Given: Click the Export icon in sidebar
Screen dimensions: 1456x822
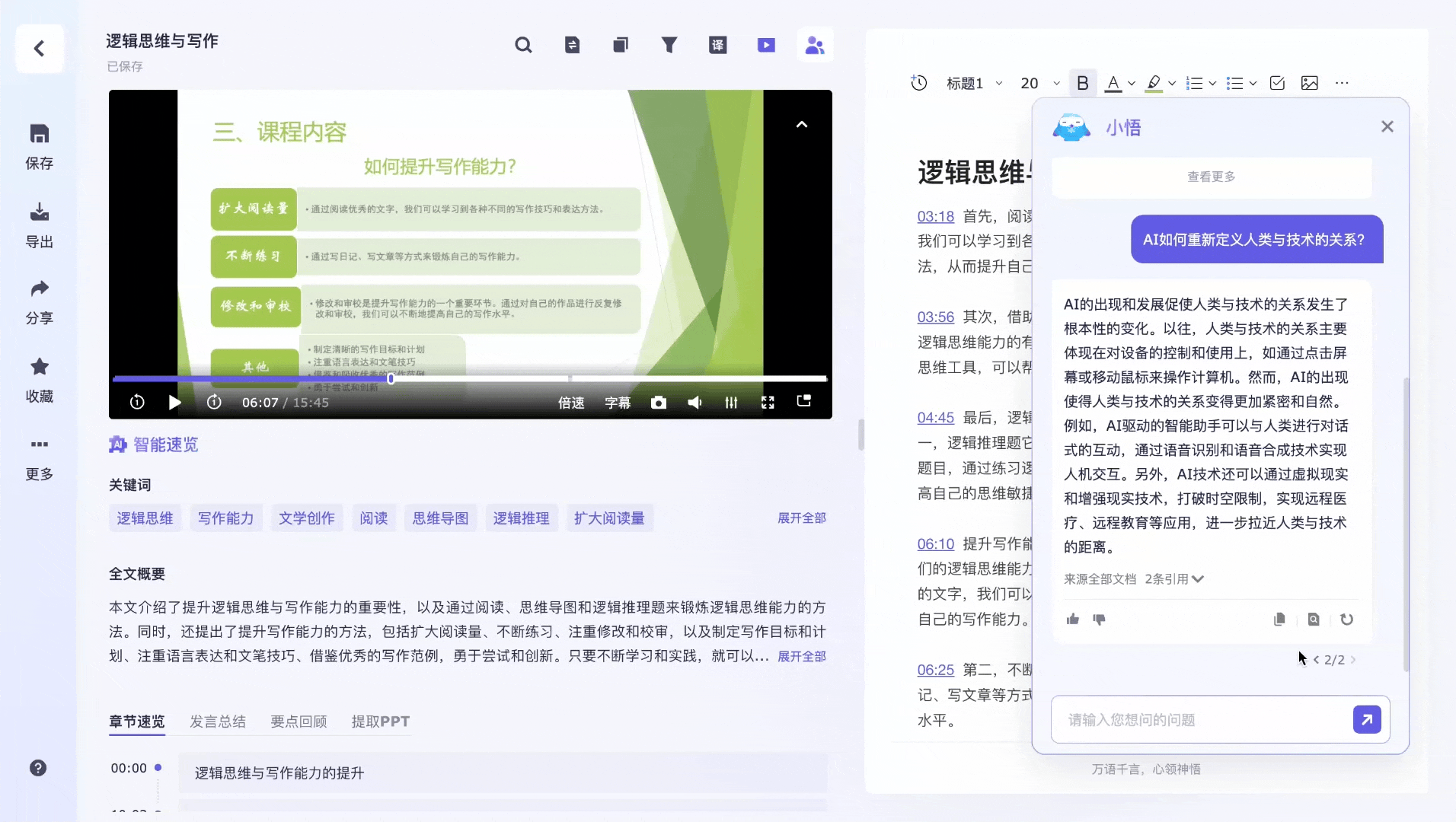Looking at the screenshot, I should [40, 212].
